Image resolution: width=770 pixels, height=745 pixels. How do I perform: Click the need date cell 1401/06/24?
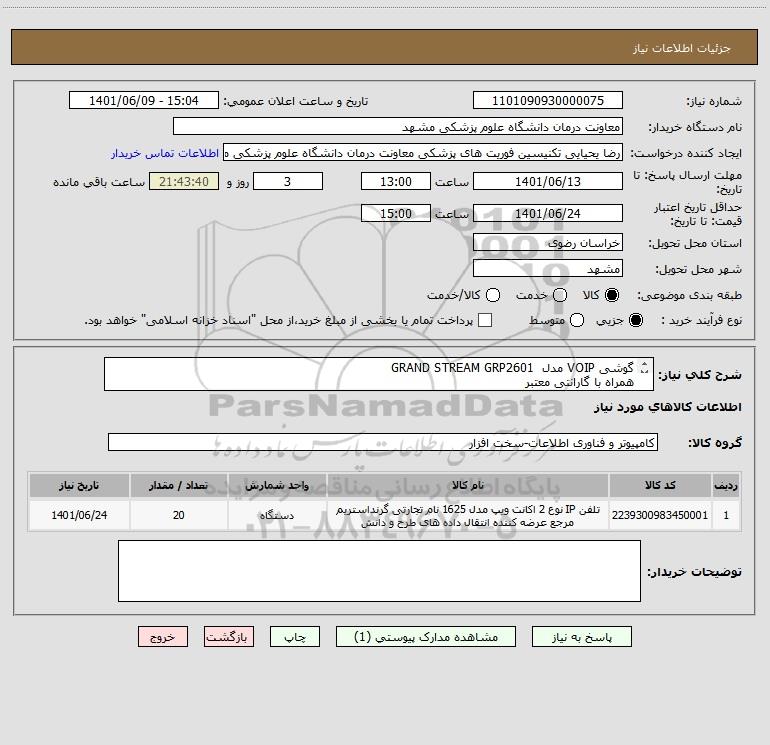point(79,515)
